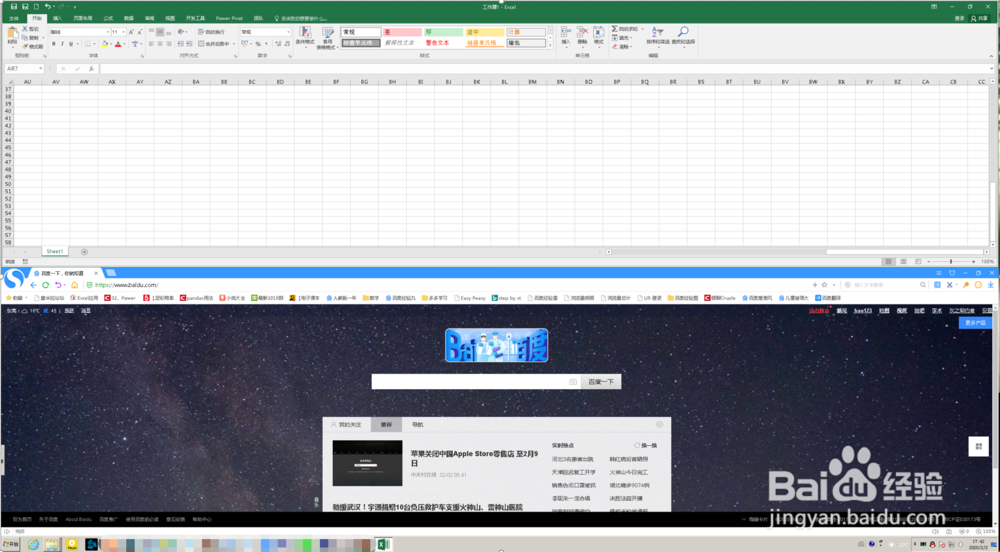The height and width of the screenshot is (552, 1000).
Task: Apply font color red A
Action: (x=118, y=44)
